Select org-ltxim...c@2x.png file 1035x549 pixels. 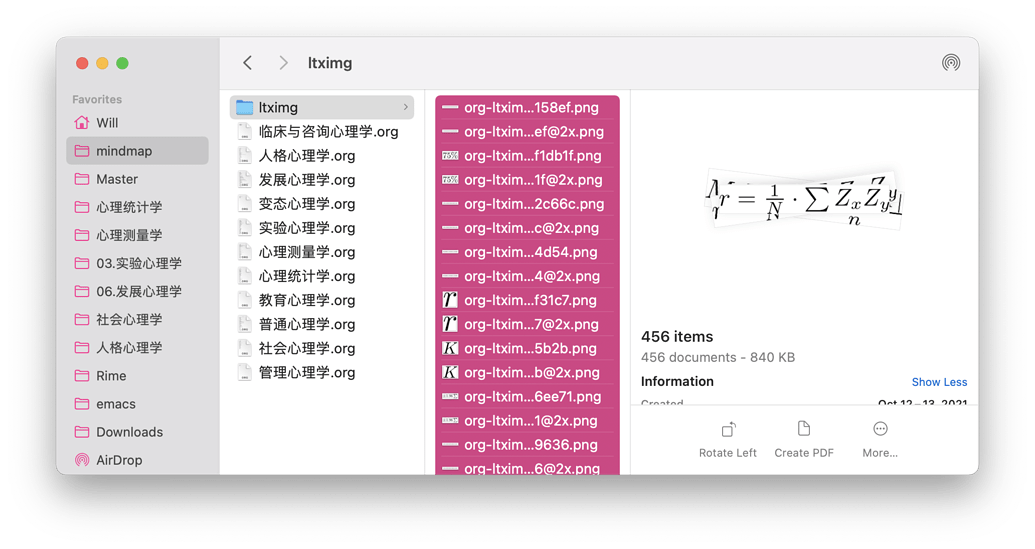tap(527, 228)
